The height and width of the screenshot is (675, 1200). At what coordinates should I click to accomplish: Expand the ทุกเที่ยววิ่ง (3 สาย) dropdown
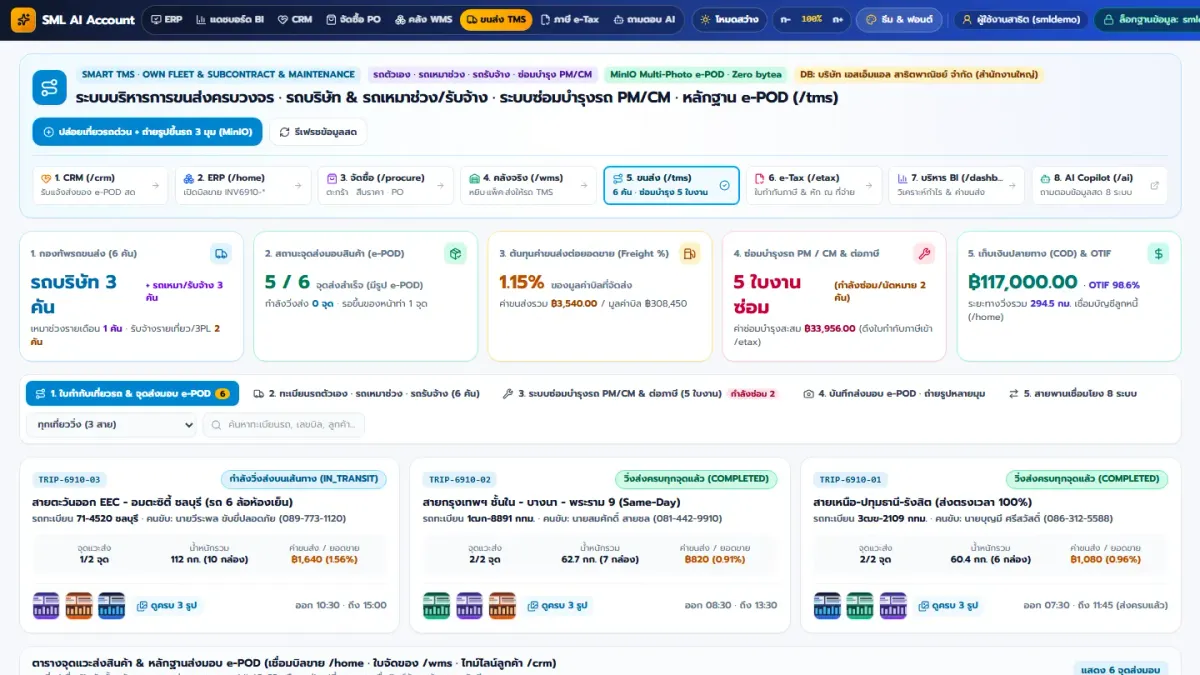(x=111, y=425)
